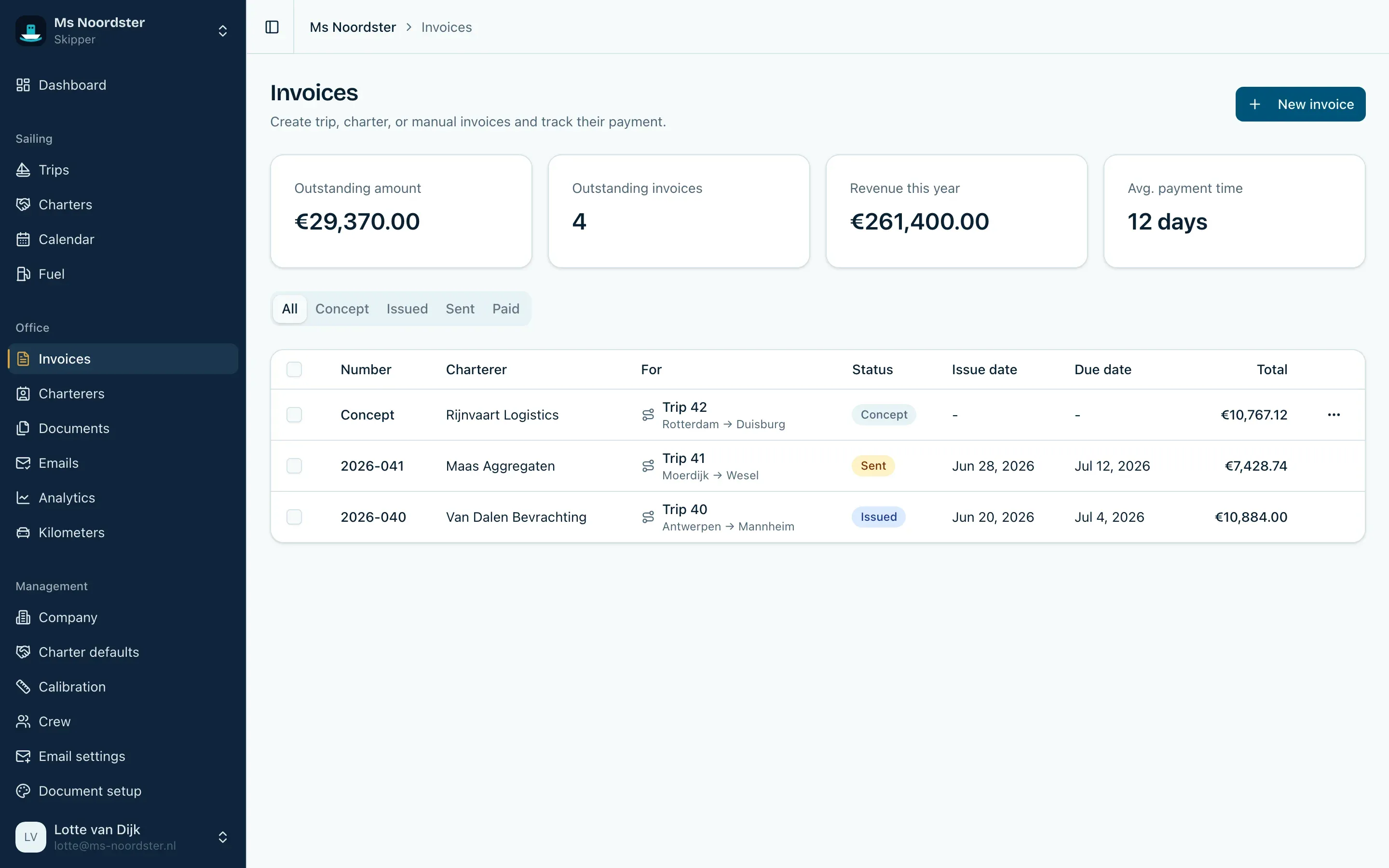Viewport: 1389px width, 868px height.
Task: Click the Charter defaults handshake icon
Action: coord(23,652)
